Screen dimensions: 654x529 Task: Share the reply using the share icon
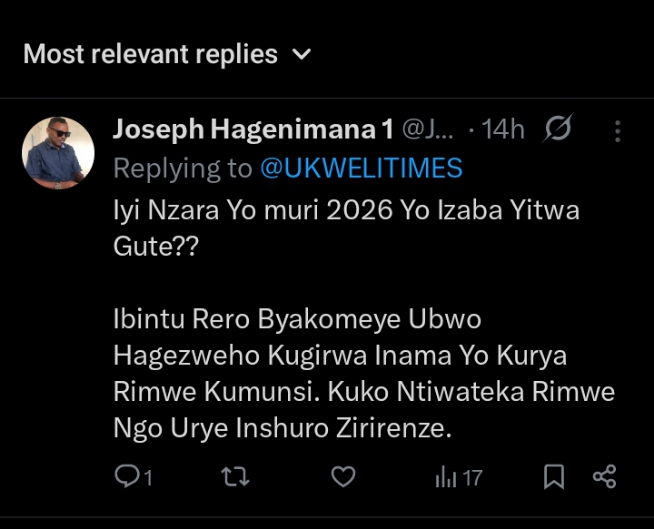coord(604,478)
